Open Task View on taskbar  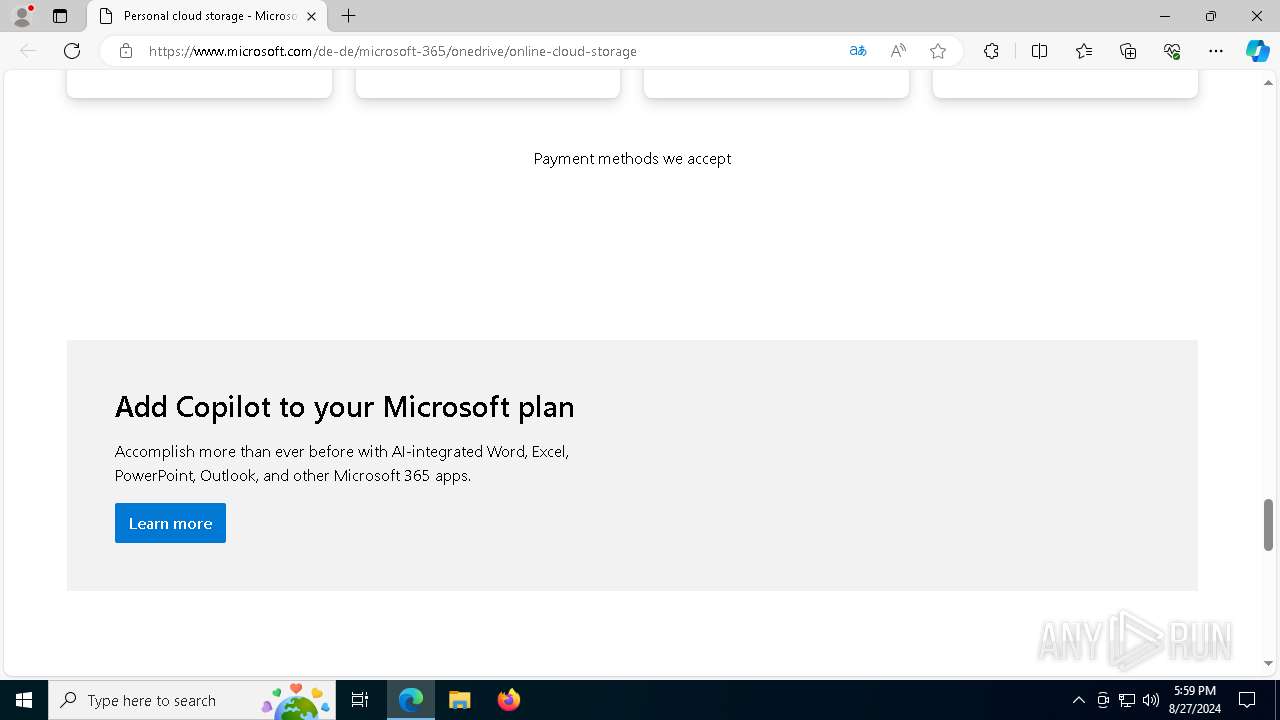(360, 700)
